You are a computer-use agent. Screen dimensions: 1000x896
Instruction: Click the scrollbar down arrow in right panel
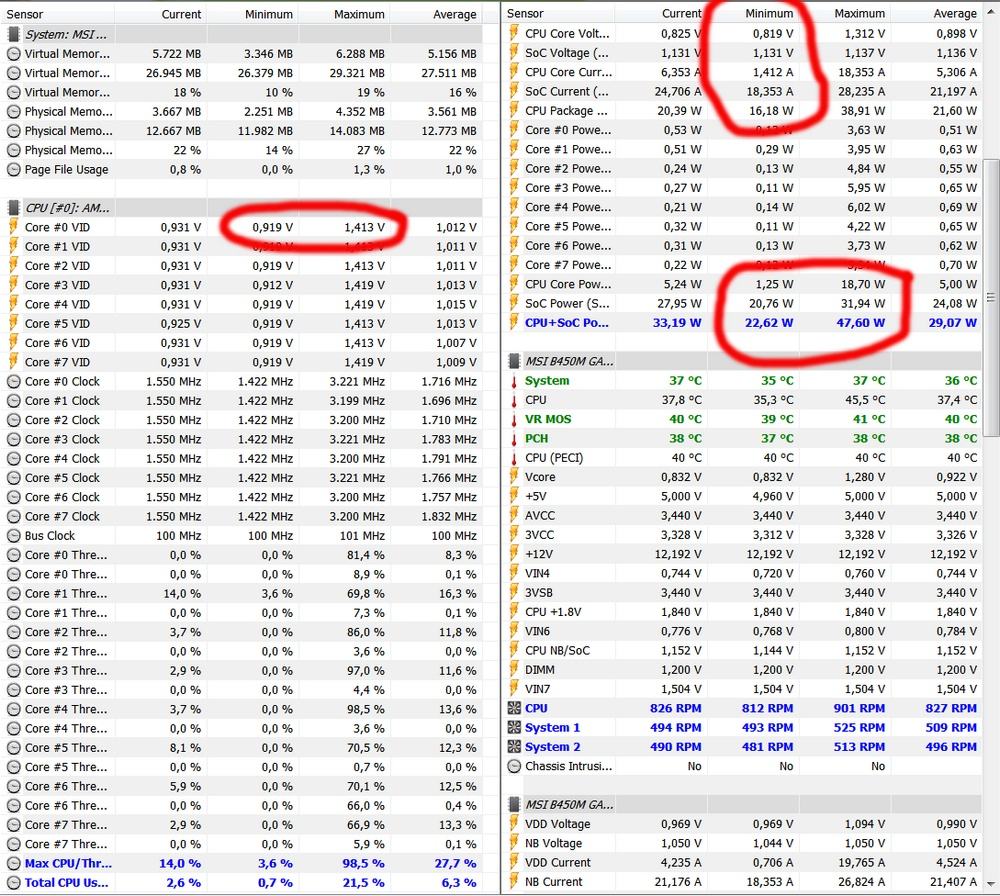pos(990,884)
